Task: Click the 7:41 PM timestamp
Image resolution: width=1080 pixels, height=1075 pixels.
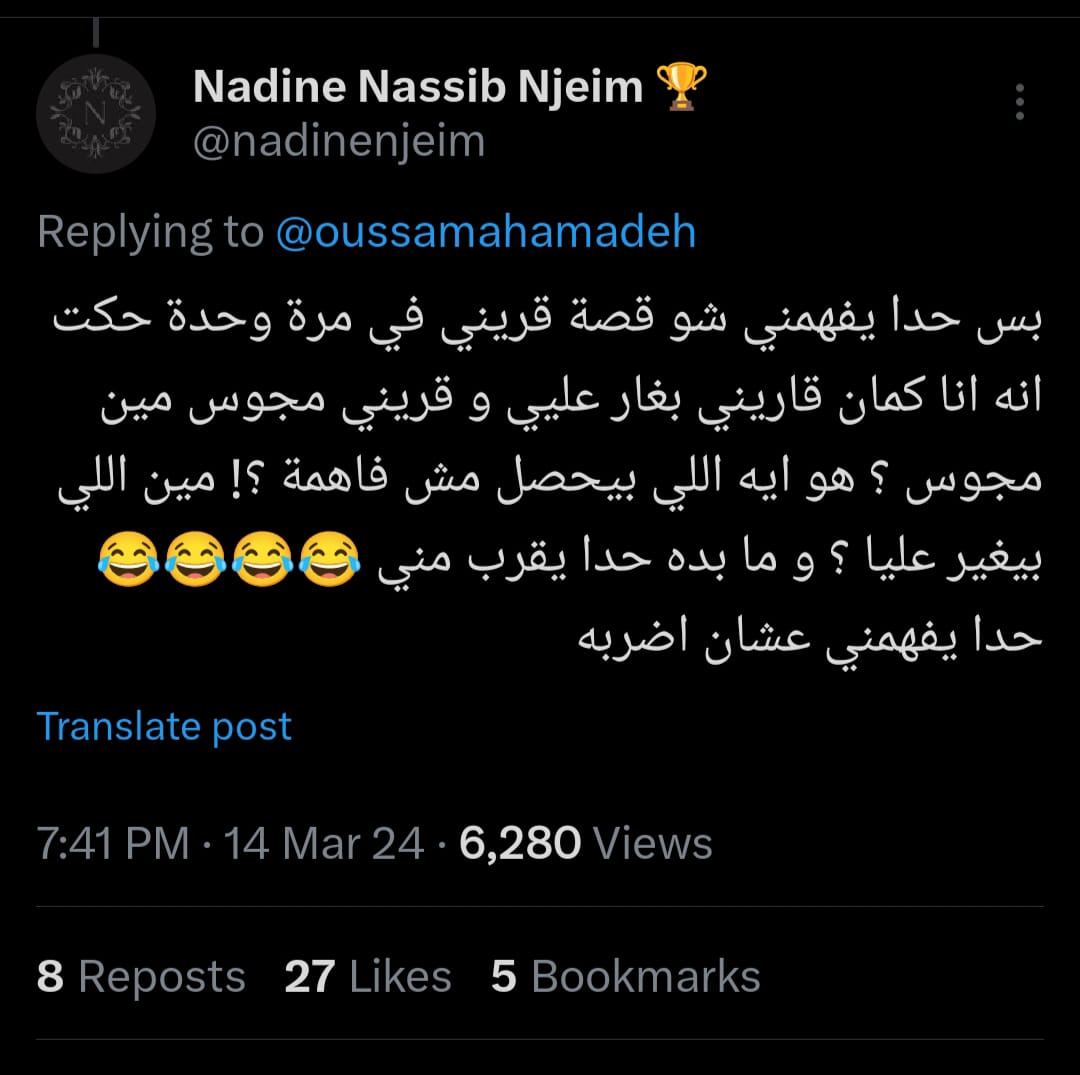Action: (113, 844)
